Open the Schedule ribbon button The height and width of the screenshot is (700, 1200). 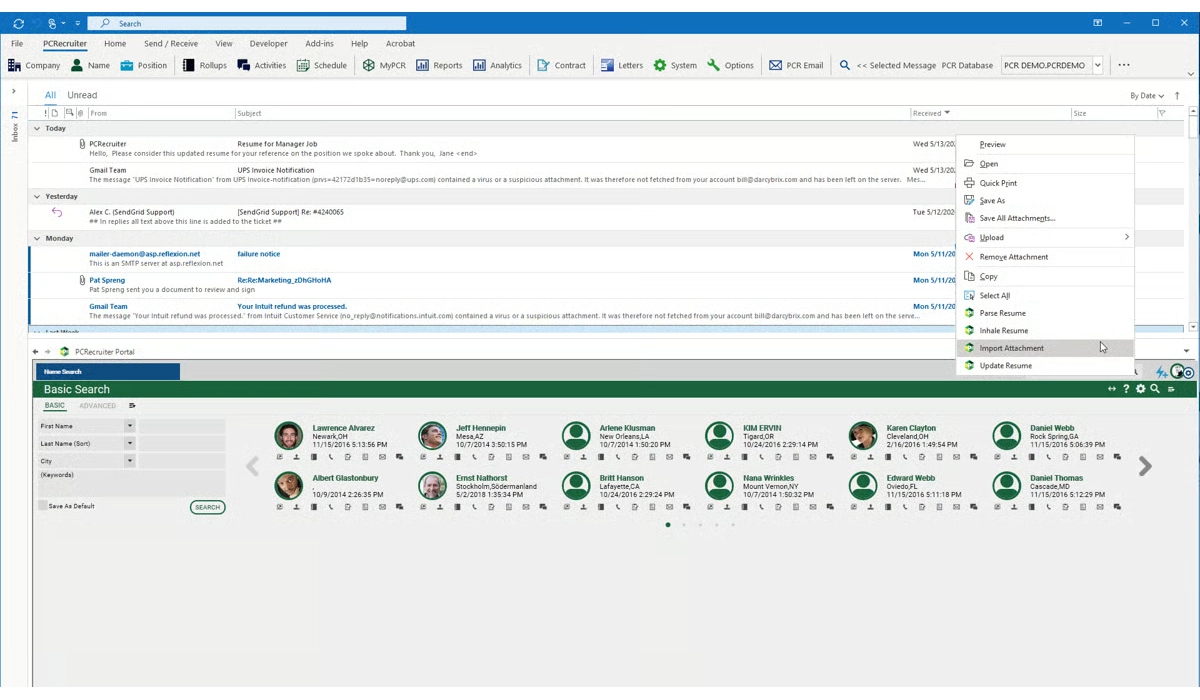click(322, 65)
